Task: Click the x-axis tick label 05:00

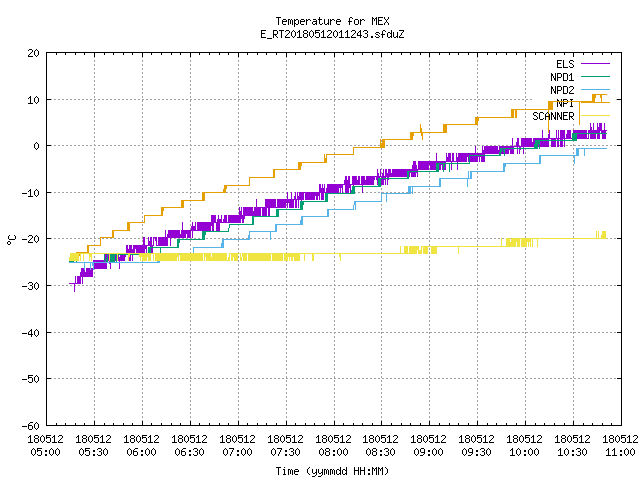Action: [x=46, y=452]
